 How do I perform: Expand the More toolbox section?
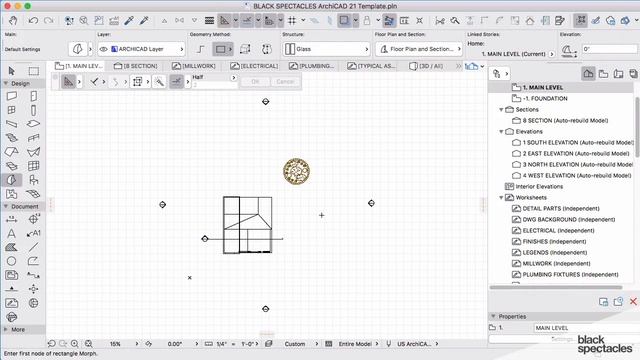coord(6,329)
